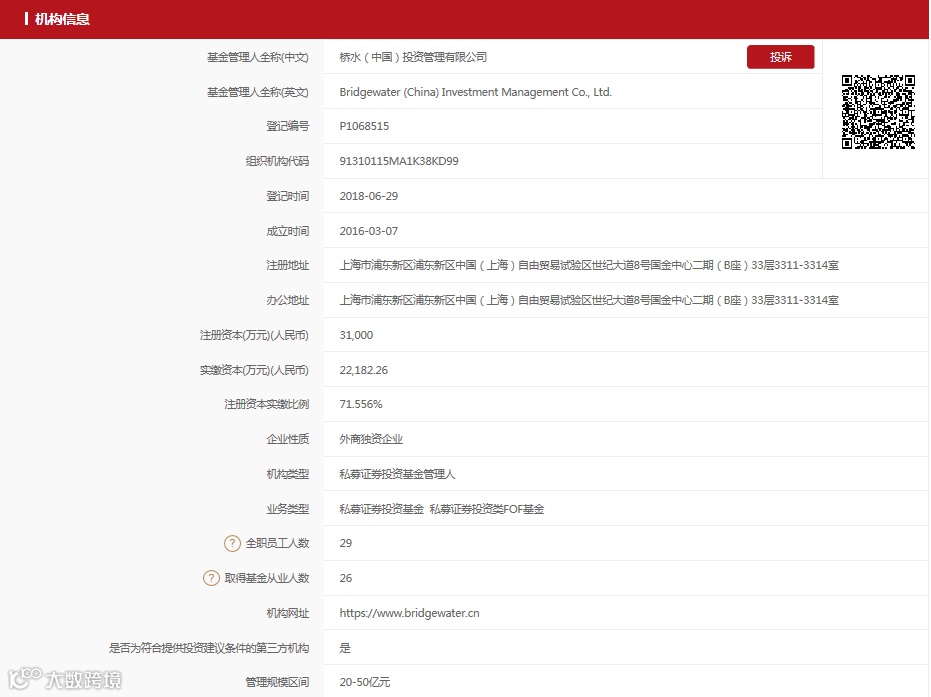The width and height of the screenshot is (931, 697).
Task: Click the label 登记编号
Action: pos(287,126)
